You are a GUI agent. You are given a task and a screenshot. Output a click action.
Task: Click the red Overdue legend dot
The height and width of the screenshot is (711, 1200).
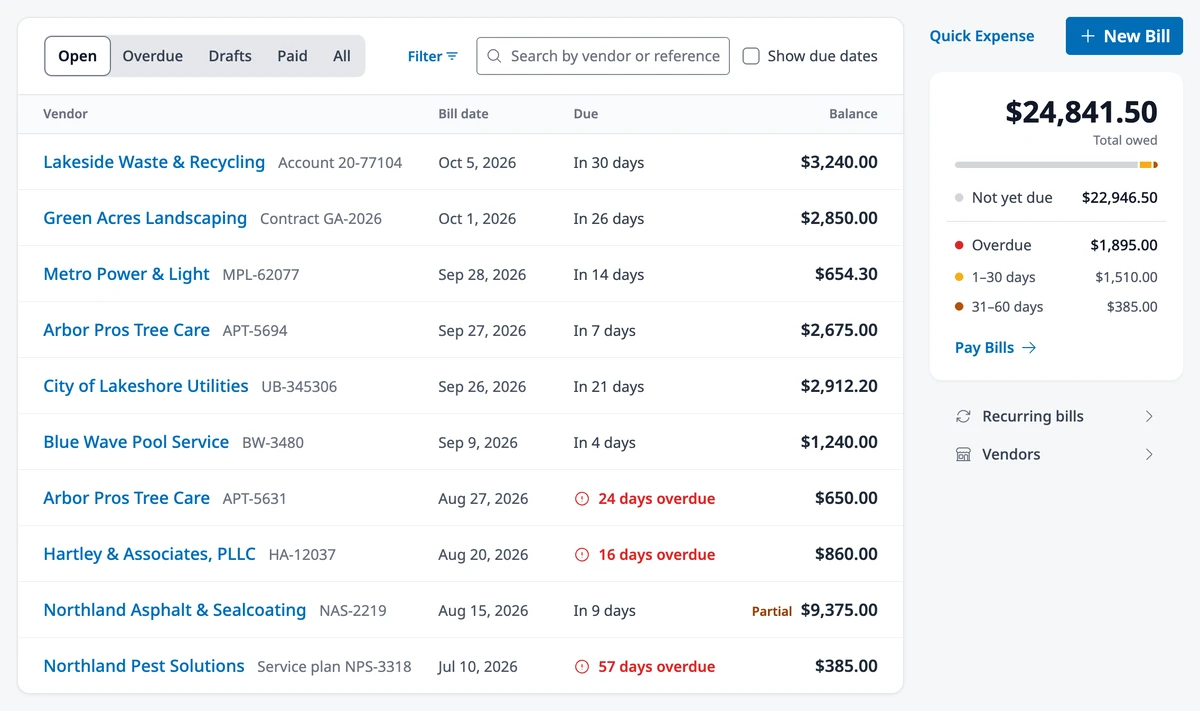coord(959,245)
